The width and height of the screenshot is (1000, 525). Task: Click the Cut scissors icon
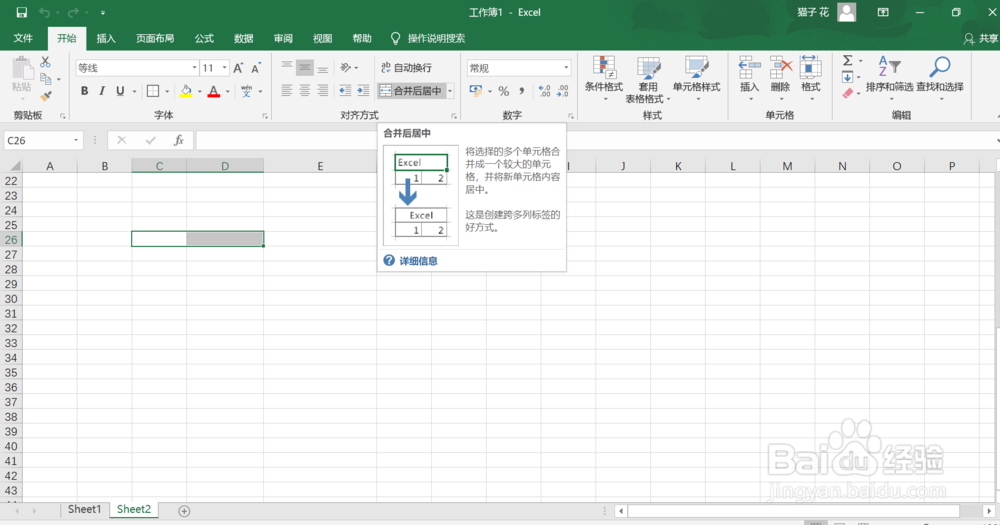[x=45, y=62]
